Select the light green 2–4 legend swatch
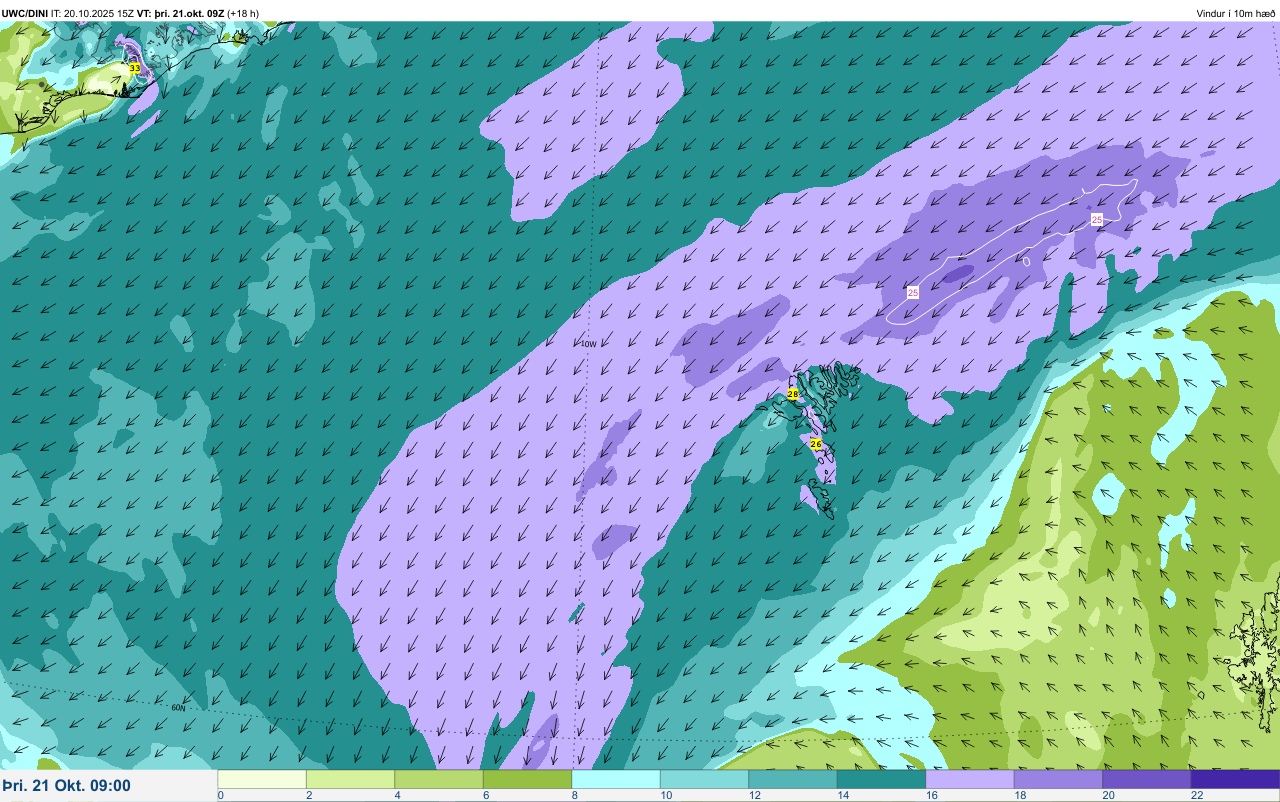This screenshot has height=802, width=1280. point(350,779)
